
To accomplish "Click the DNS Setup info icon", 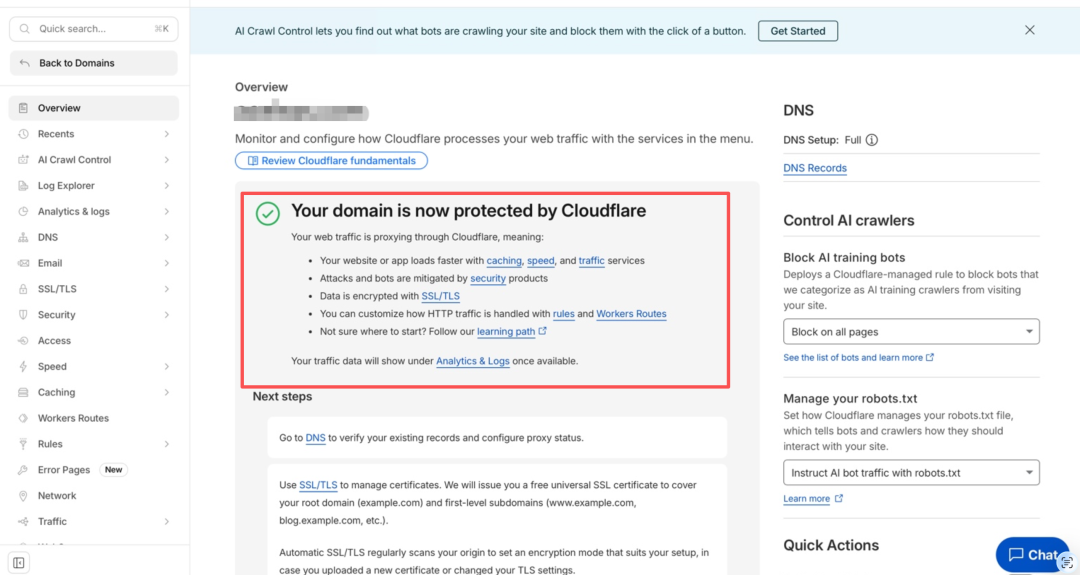I will pyautogui.click(x=871, y=140).
